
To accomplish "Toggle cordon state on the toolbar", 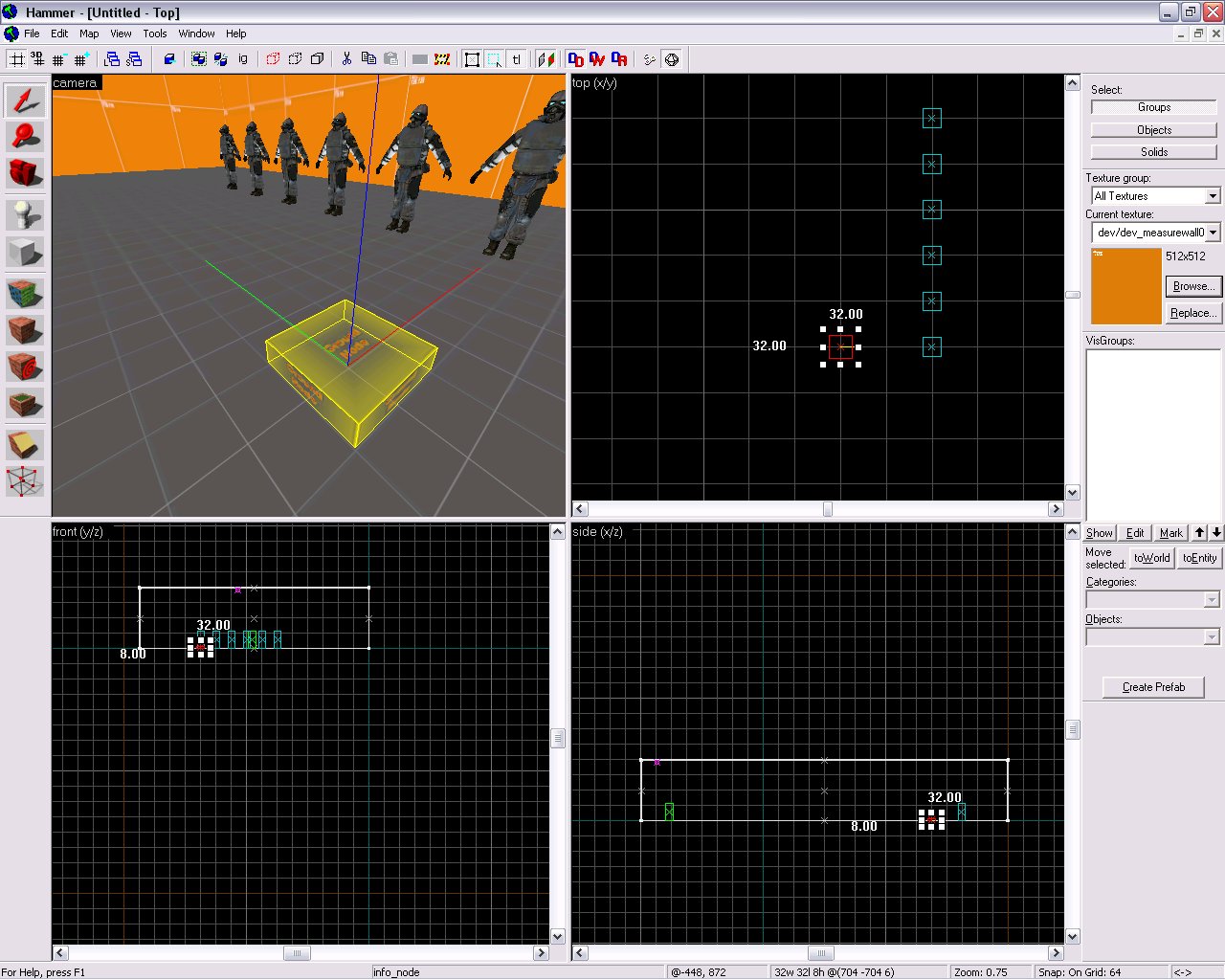I will tap(420, 59).
